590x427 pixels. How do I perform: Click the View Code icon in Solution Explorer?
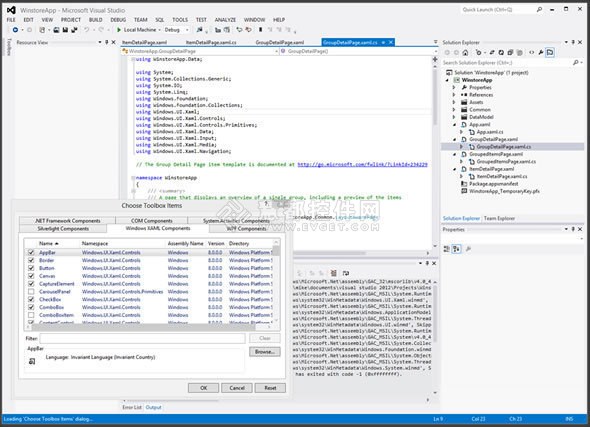(x=531, y=53)
